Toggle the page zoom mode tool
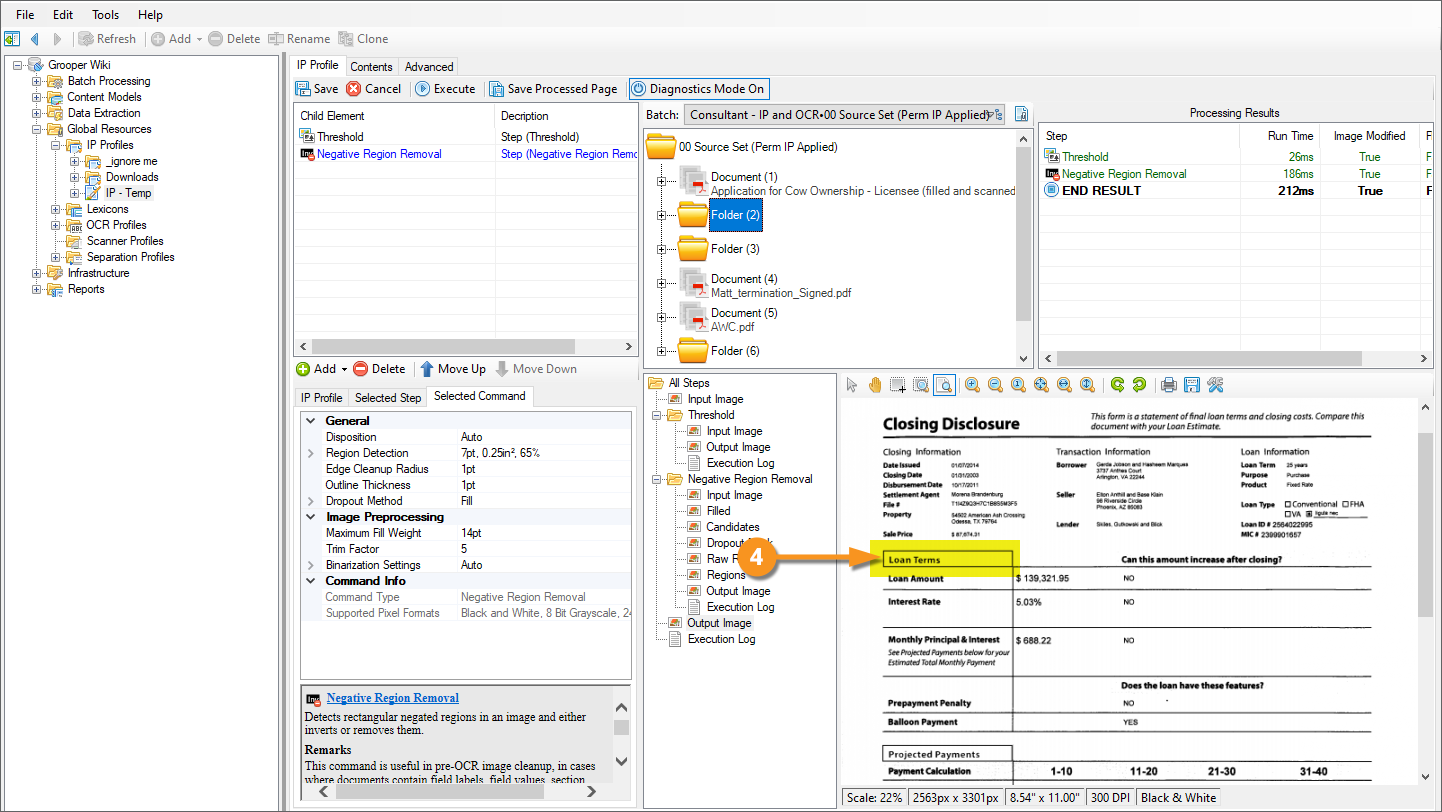 pyautogui.click(x=944, y=385)
